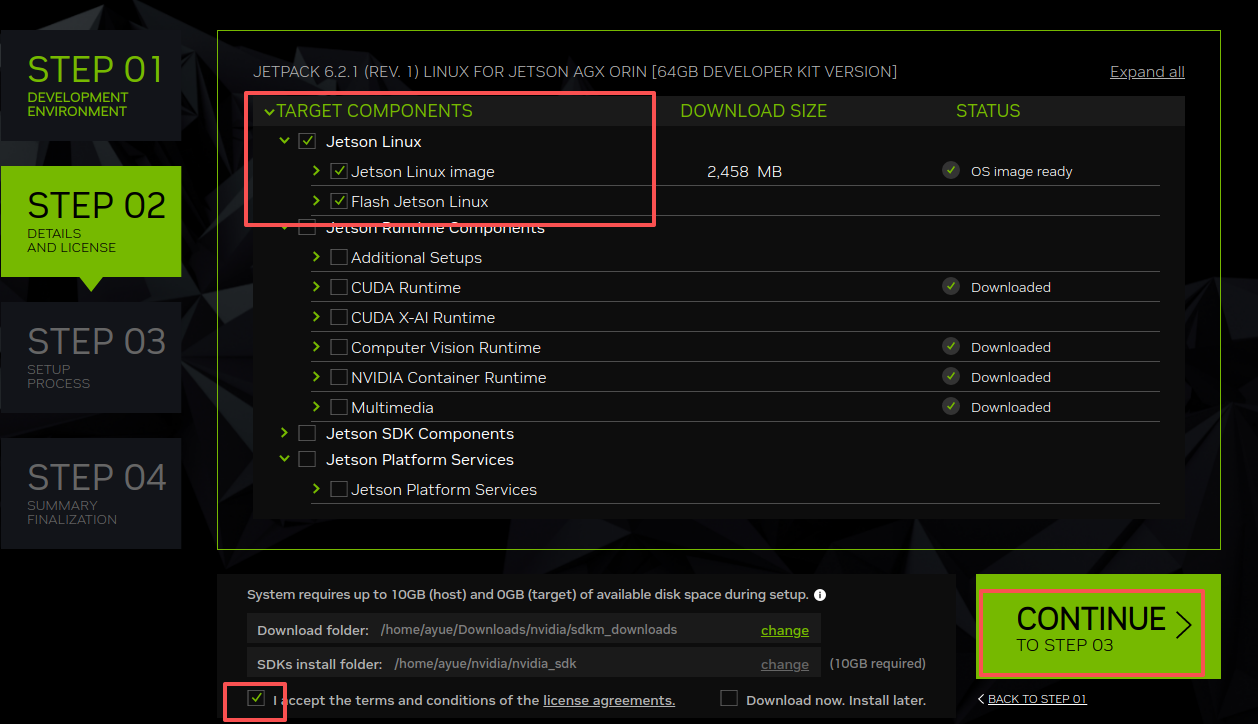Expand the Multimedia row
The height and width of the screenshot is (724, 1258).
pyautogui.click(x=317, y=407)
